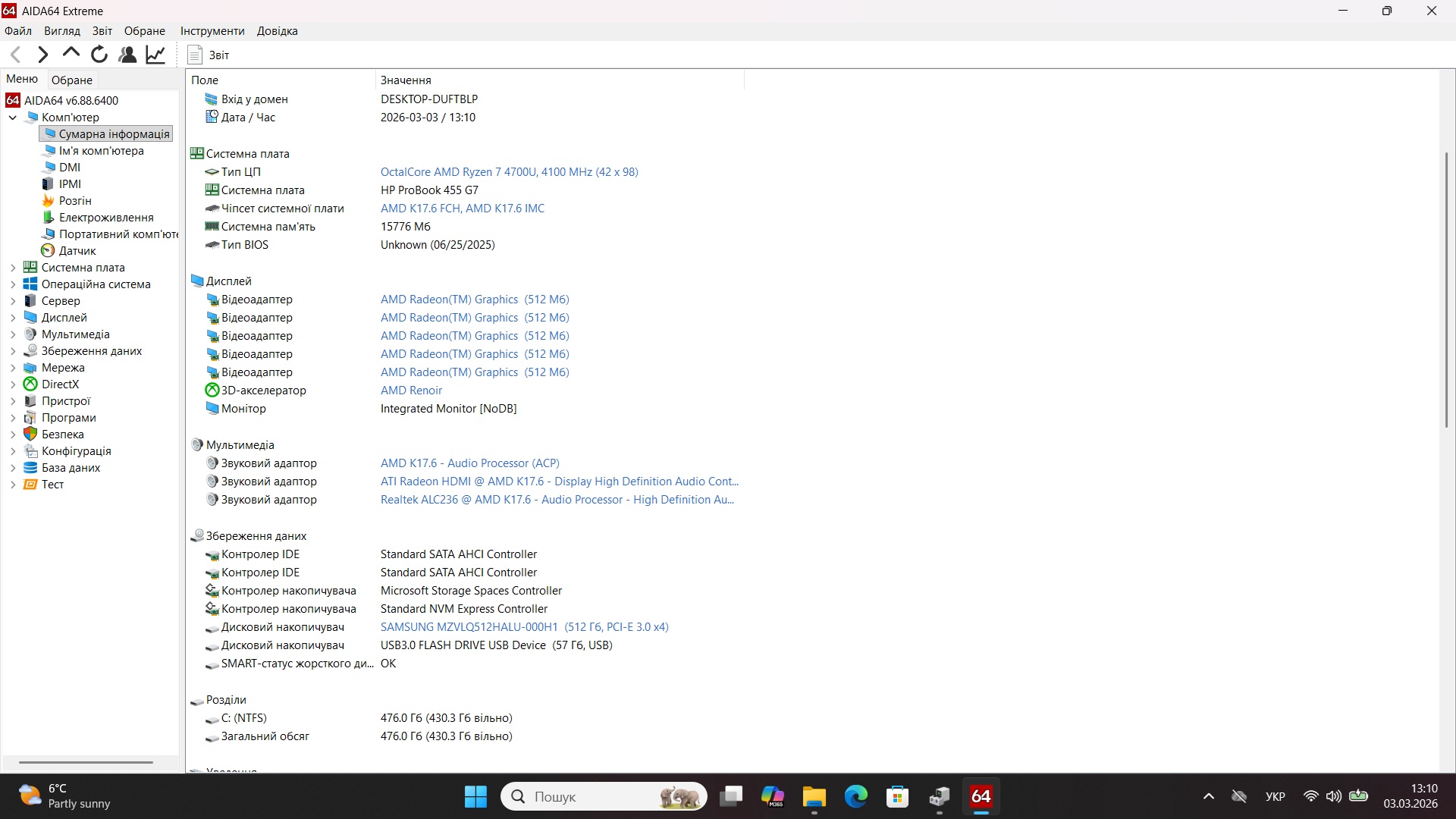Select the Розгін overclock item
The width and height of the screenshot is (1456, 819).
click(74, 200)
